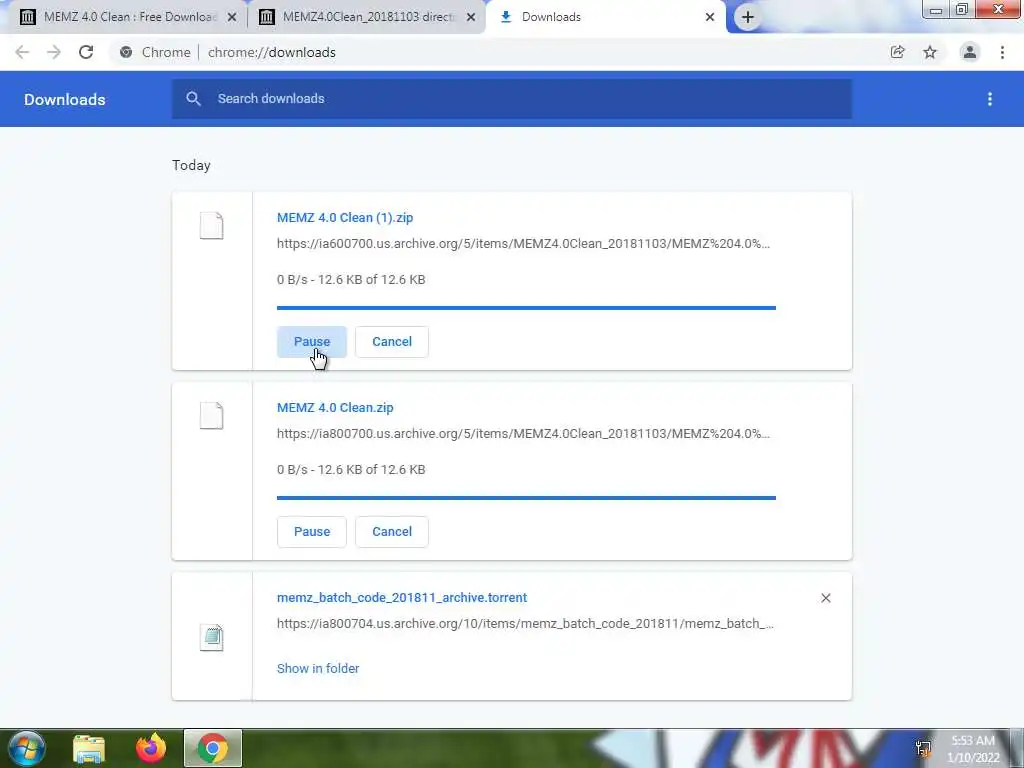Cancel the MEMZ 4.0 Clean.zip download
The height and width of the screenshot is (768, 1024).
[392, 532]
